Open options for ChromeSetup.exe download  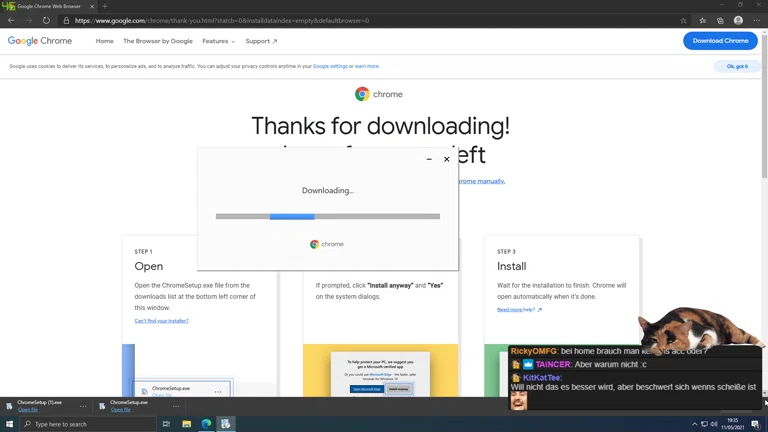(x=176, y=406)
